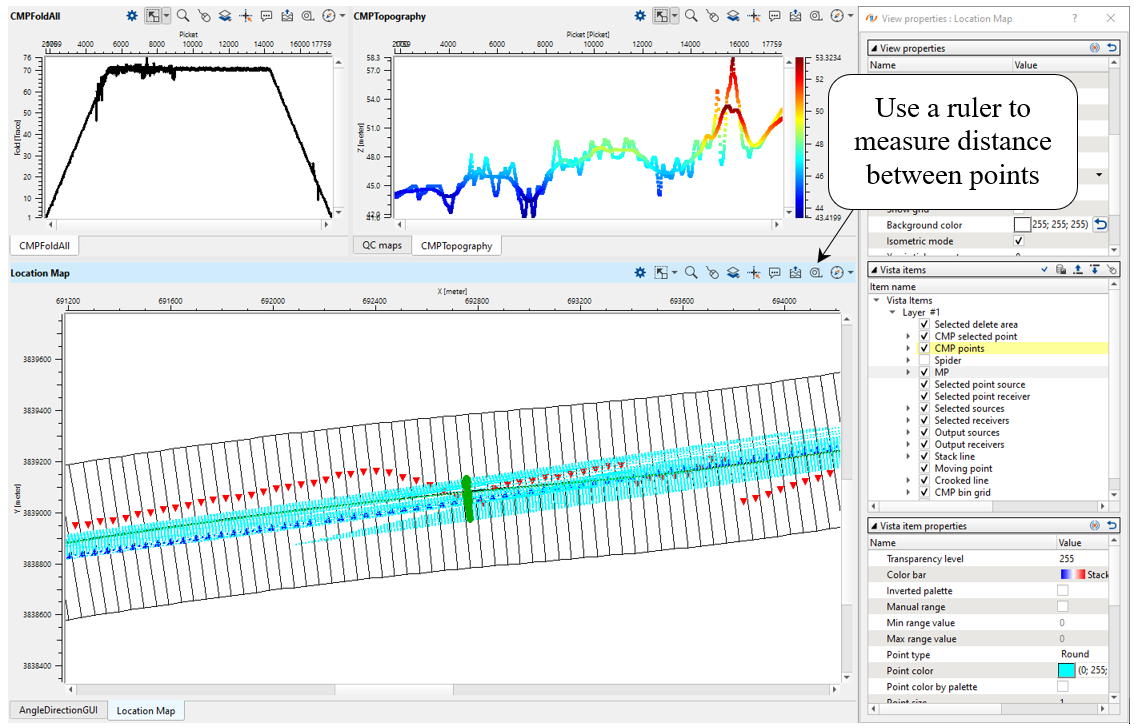This screenshot has height=728, width=1134.
Task: Select the Crooked line tree item
Action: click(x=960, y=480)
